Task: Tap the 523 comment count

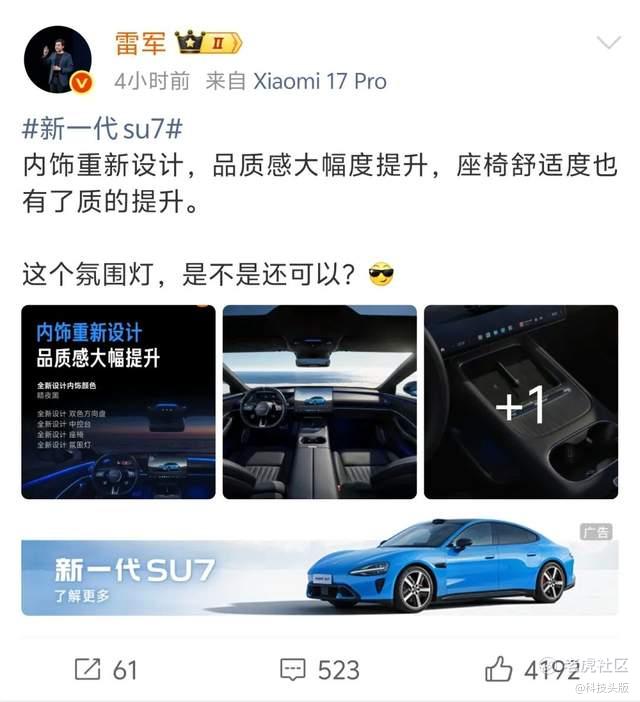Action: pyautogui.click(x=339, y=670)
